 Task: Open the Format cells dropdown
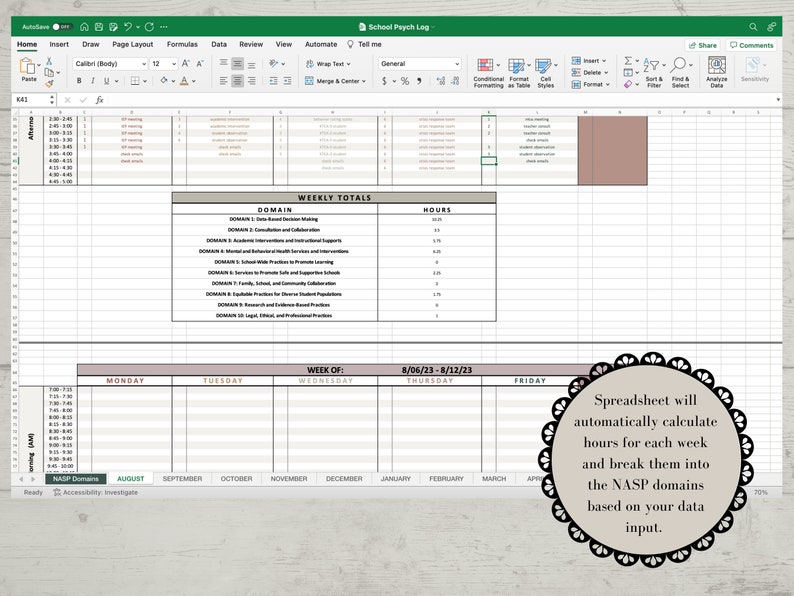590,85
